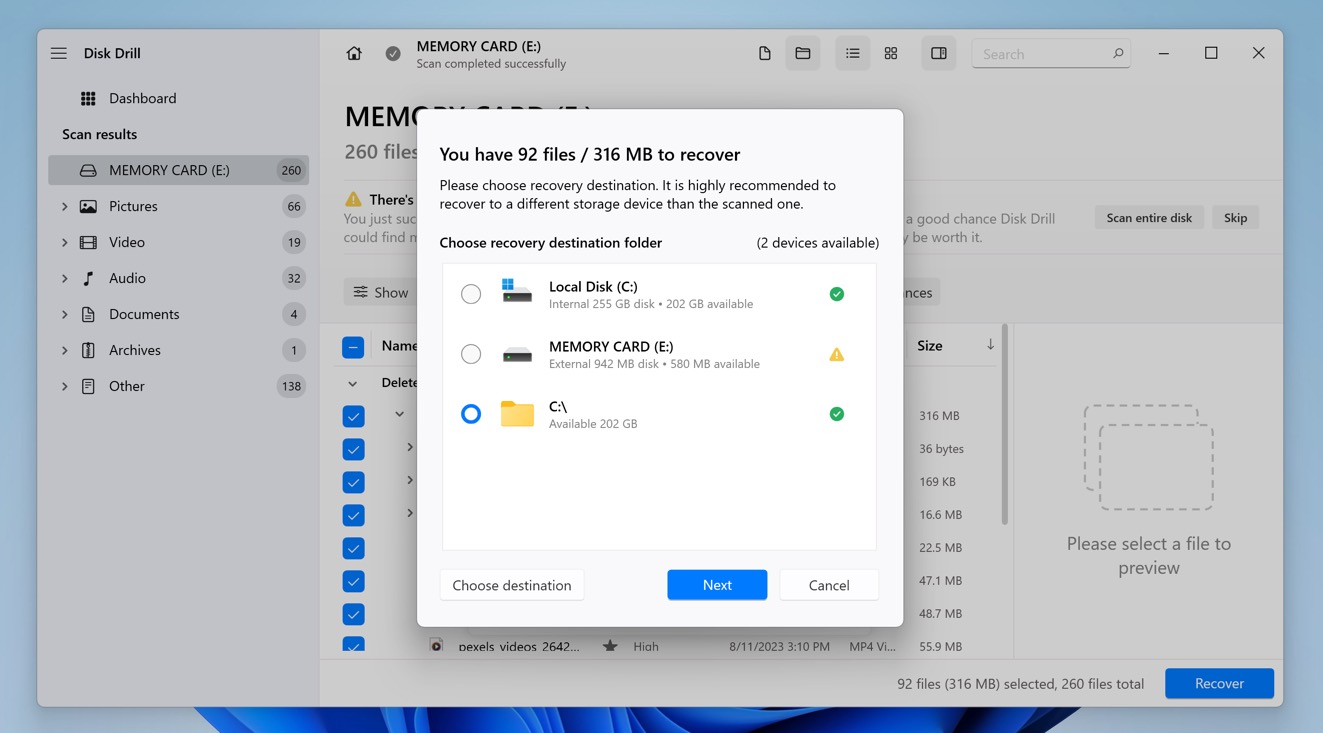Click the scan completed checkmark badge
This screenshot has height=733, width=1323.
pyautogui.click(x=393, y=54)
